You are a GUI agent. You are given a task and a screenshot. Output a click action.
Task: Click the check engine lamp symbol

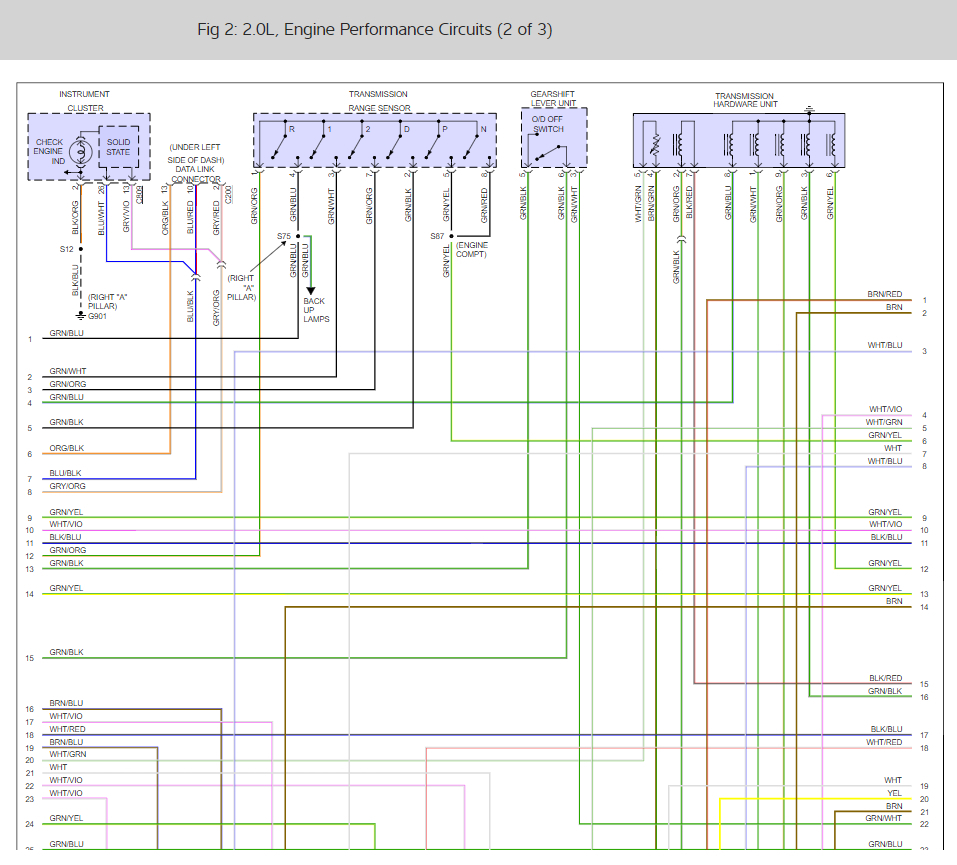click(x=81, y=152)
